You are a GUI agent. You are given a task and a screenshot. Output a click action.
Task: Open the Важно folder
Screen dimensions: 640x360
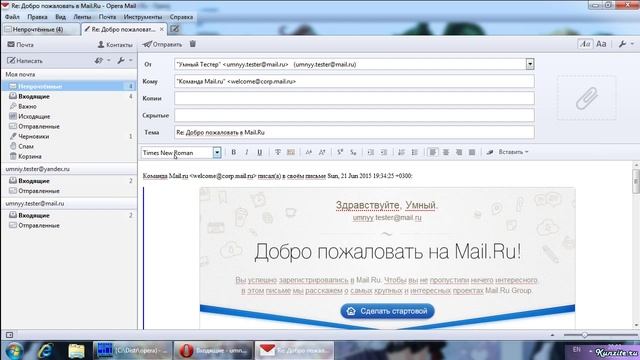pos(69,106)
